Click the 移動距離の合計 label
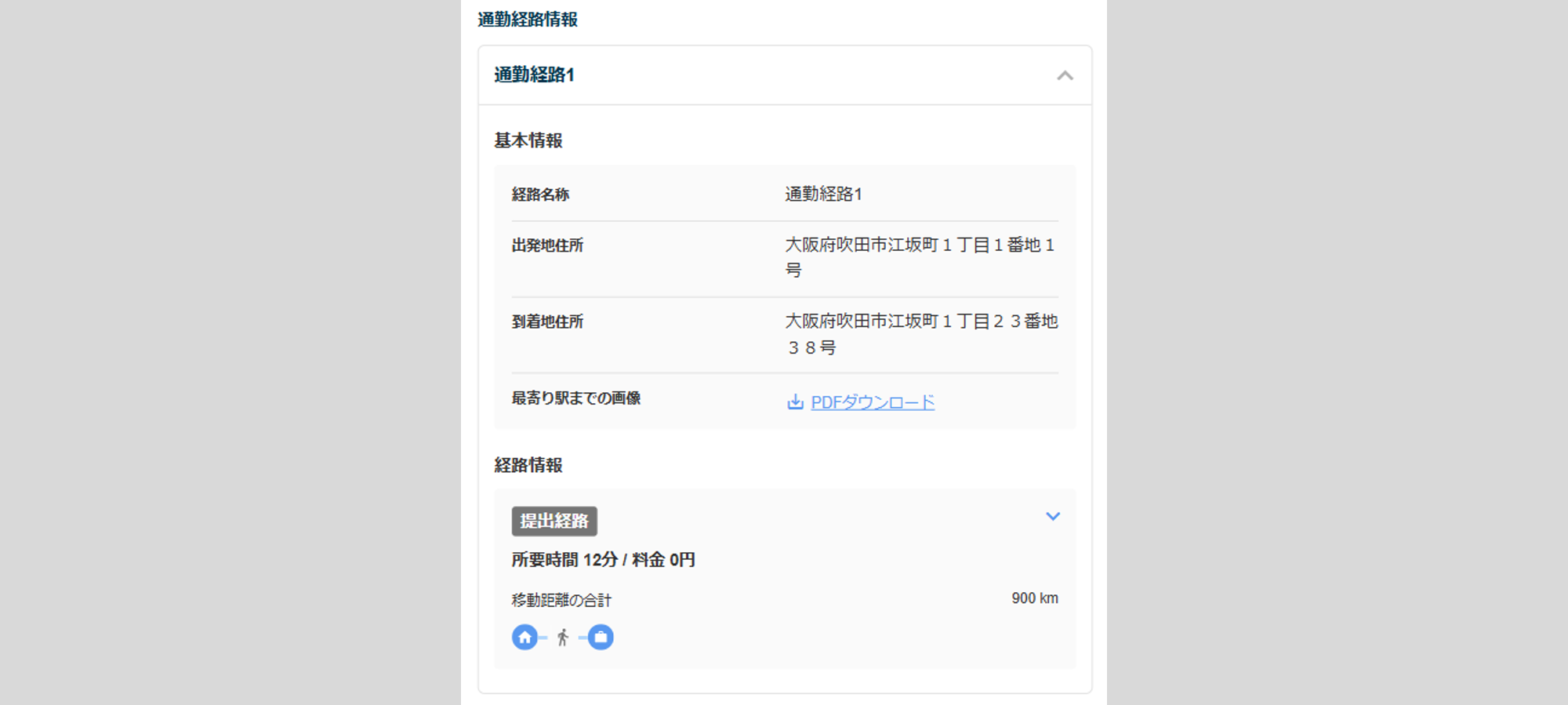The image size is (1568, 705). pos(561,600)
